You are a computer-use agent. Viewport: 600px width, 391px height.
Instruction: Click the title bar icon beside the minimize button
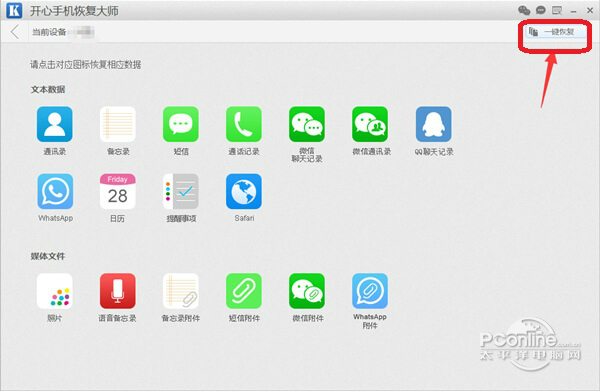tap(557, 10)
